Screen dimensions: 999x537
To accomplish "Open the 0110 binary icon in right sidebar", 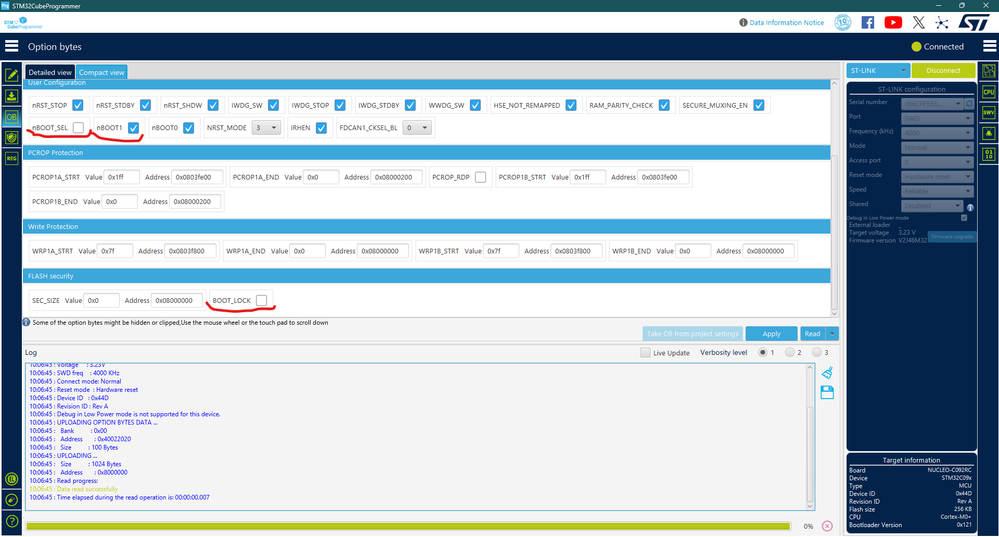I will click(x=989, y=154).
